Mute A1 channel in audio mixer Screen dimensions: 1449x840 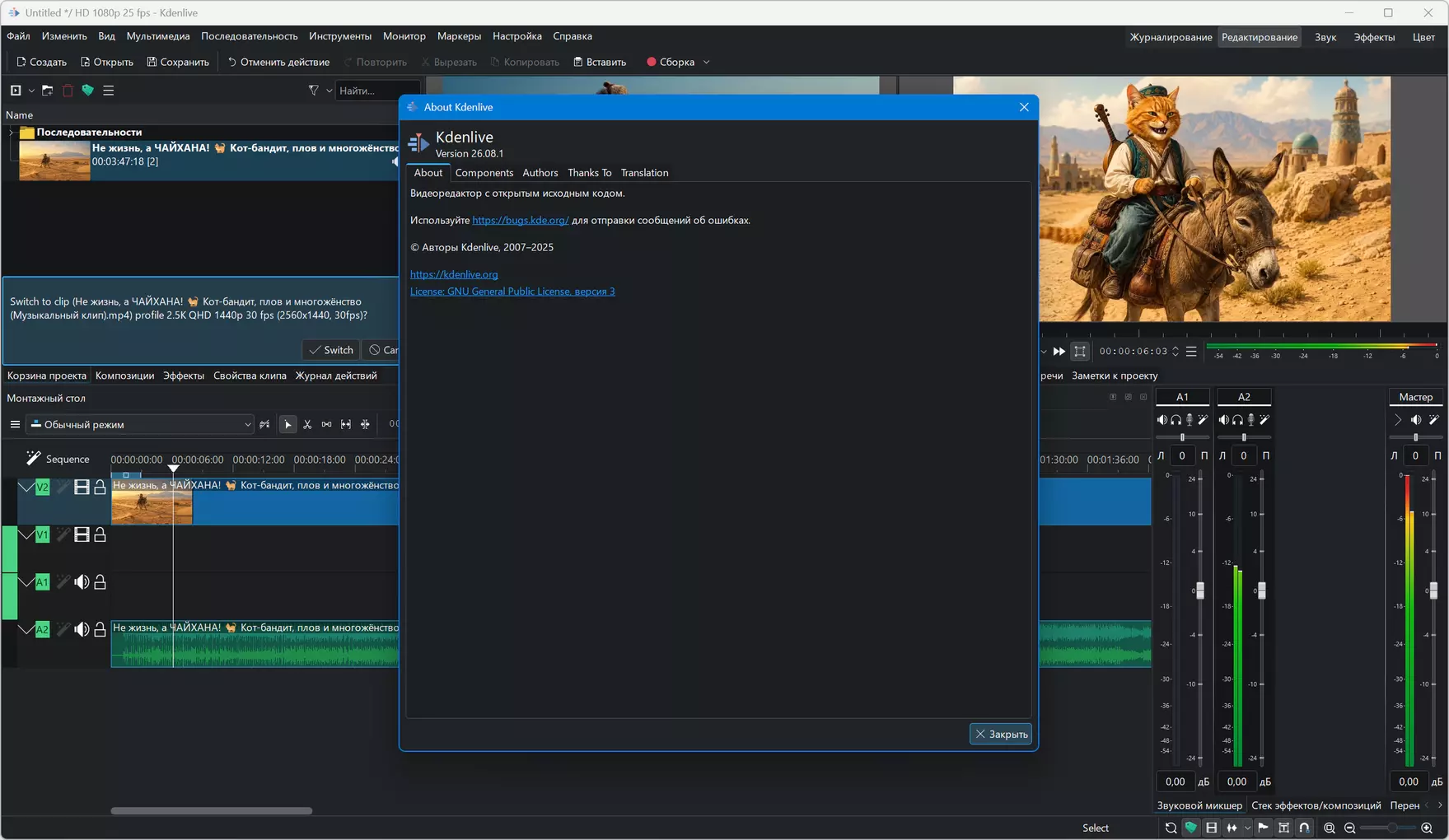(1162, 420)
